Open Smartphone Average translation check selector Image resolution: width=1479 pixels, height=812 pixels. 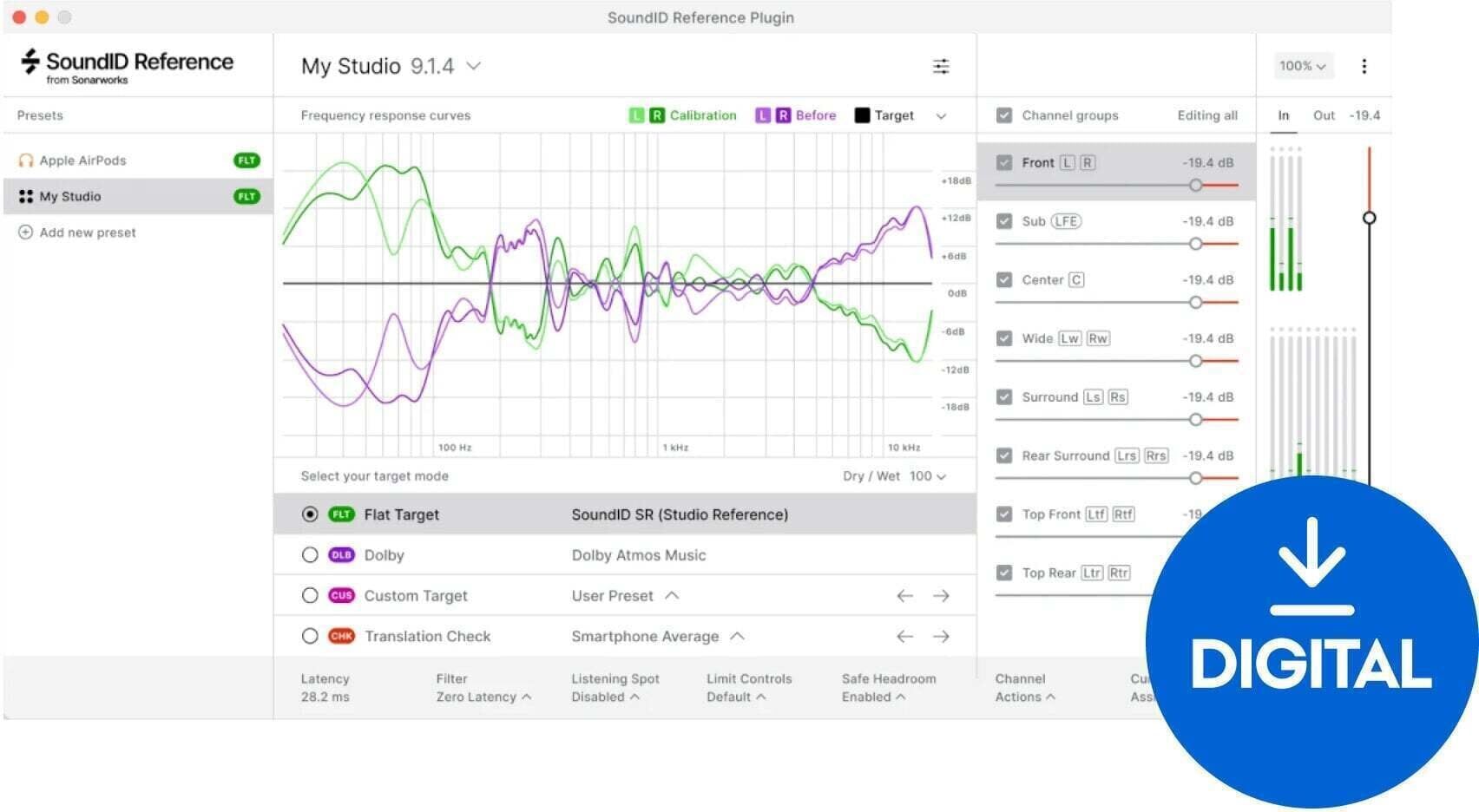[x=658, y=637]
